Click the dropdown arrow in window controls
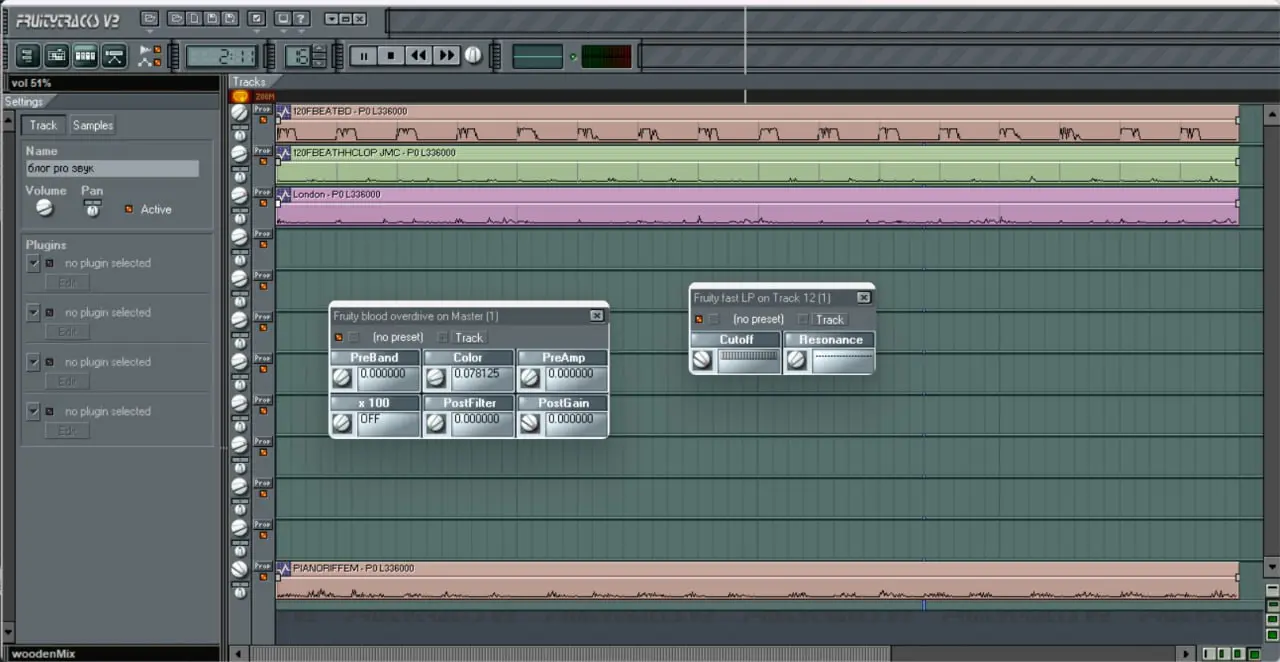 point(331,18)
